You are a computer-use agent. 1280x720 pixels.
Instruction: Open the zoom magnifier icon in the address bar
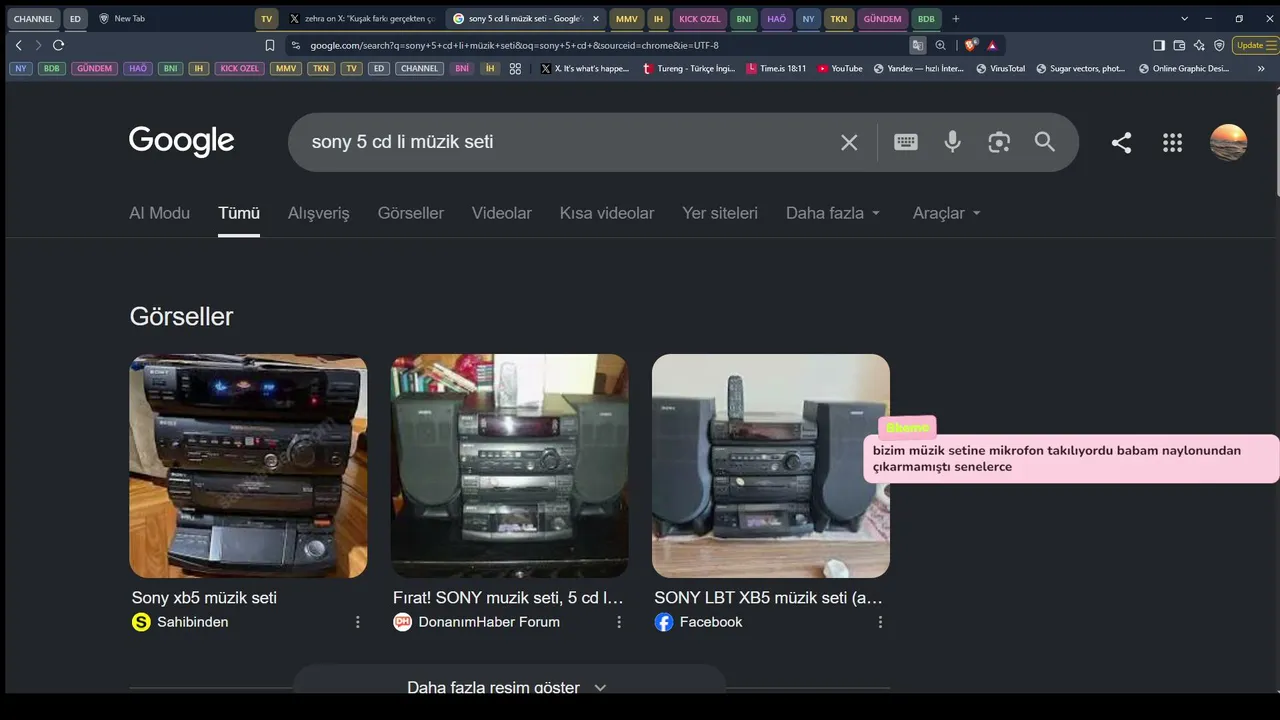[x=940, y=45]
